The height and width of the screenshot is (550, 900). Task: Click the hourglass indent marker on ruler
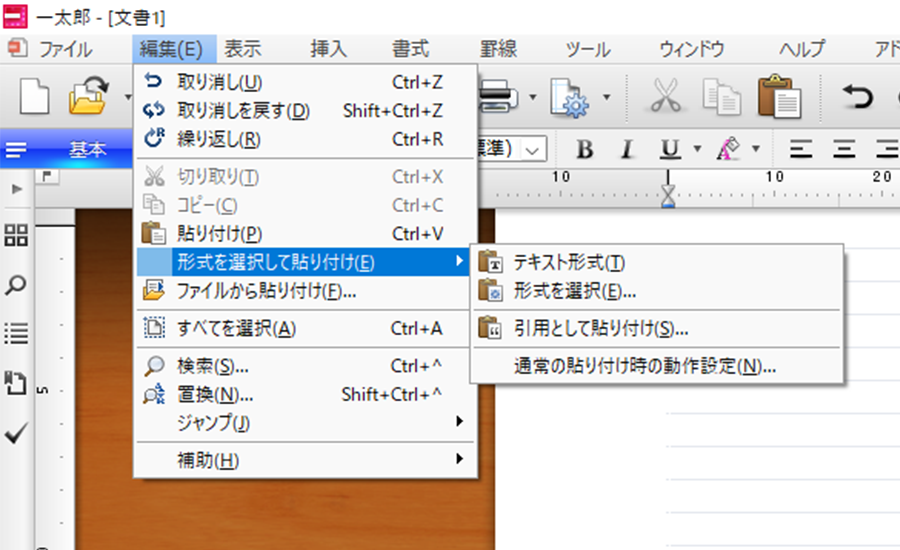point(669,195)
